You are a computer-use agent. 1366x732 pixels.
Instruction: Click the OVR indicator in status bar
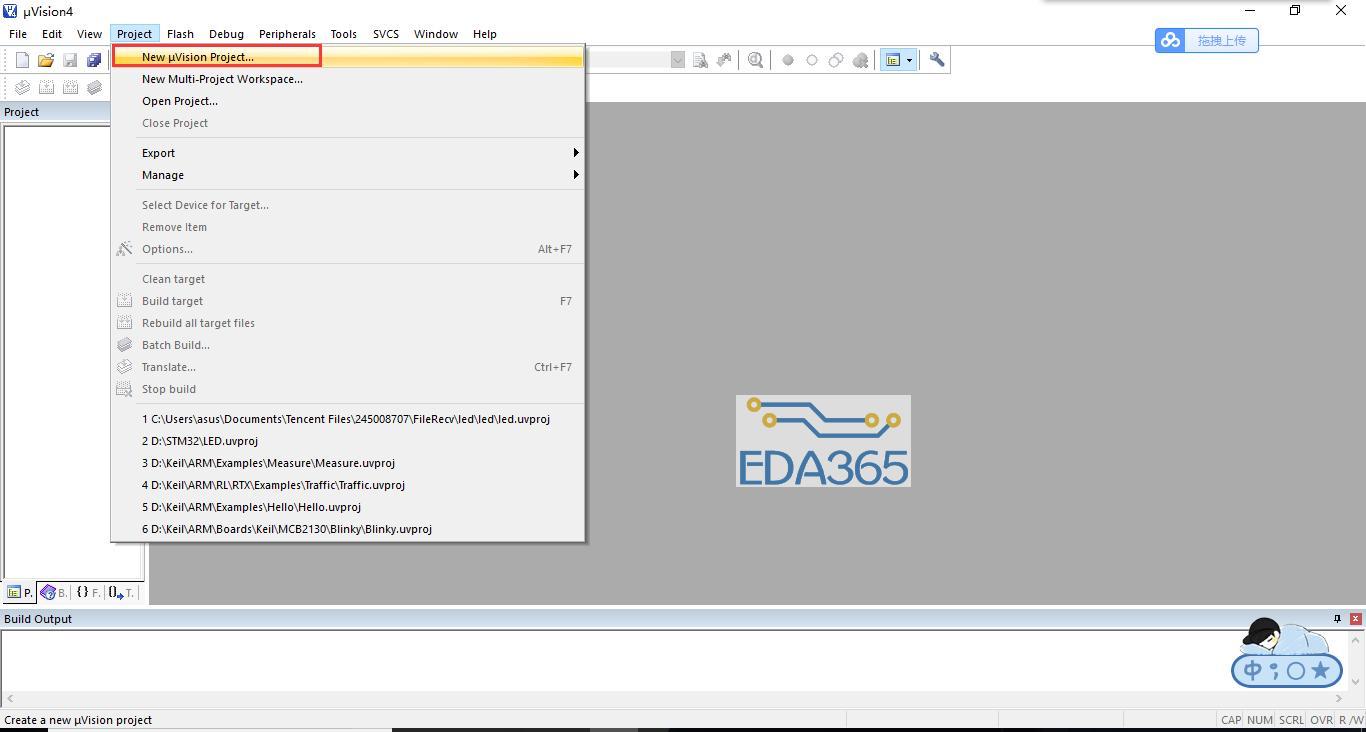[1321, 720]
